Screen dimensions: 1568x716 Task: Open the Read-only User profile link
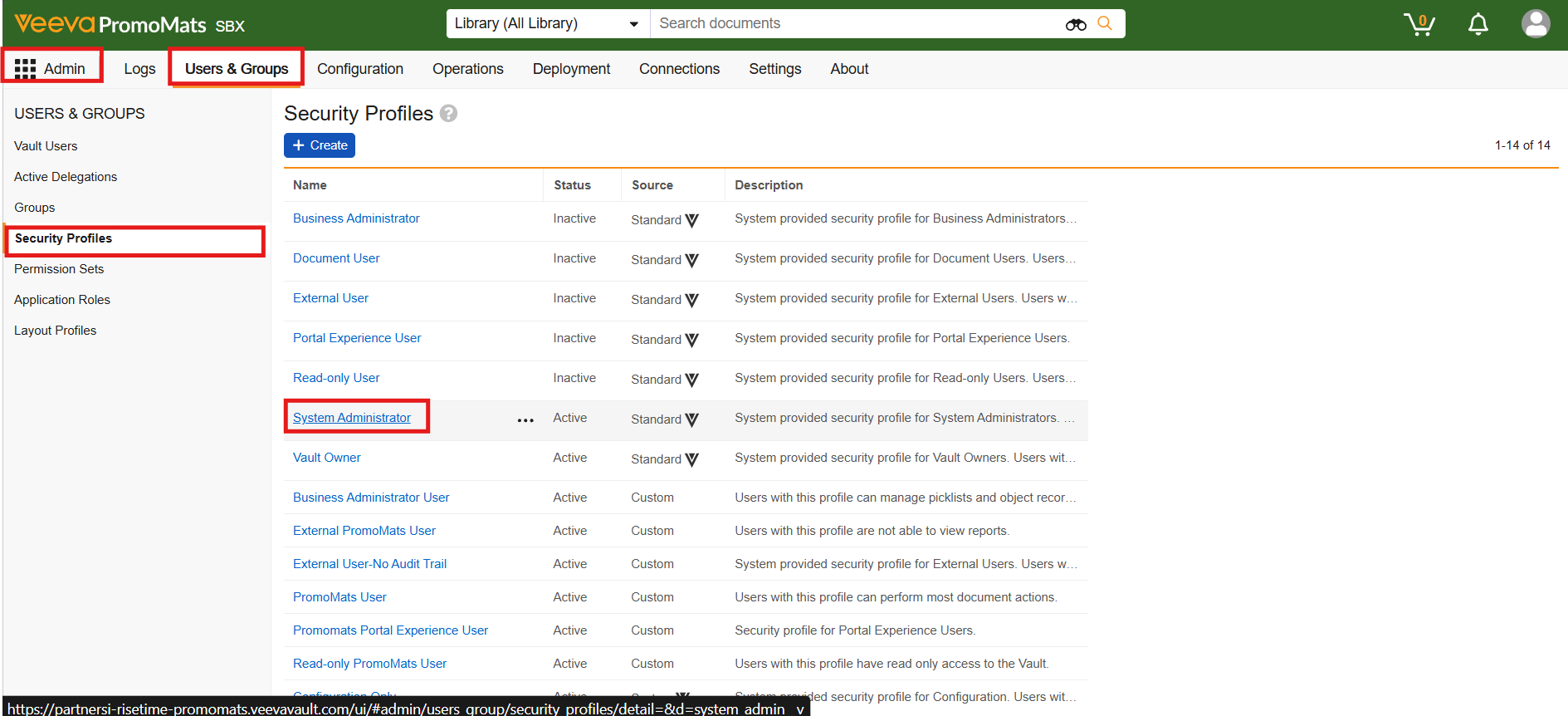pos(336,378)
